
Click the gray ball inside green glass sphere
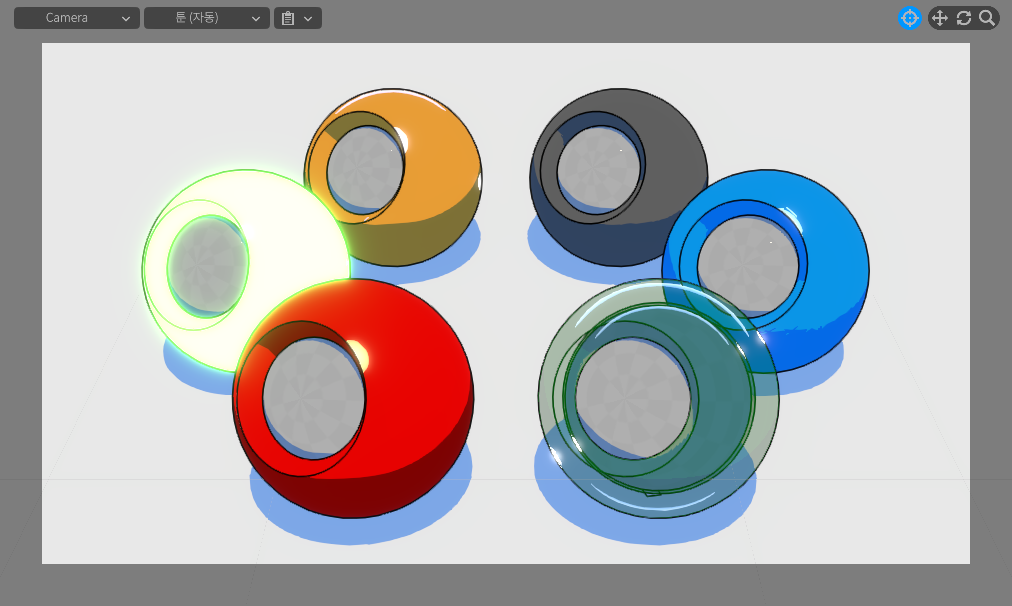click(633, 399)
